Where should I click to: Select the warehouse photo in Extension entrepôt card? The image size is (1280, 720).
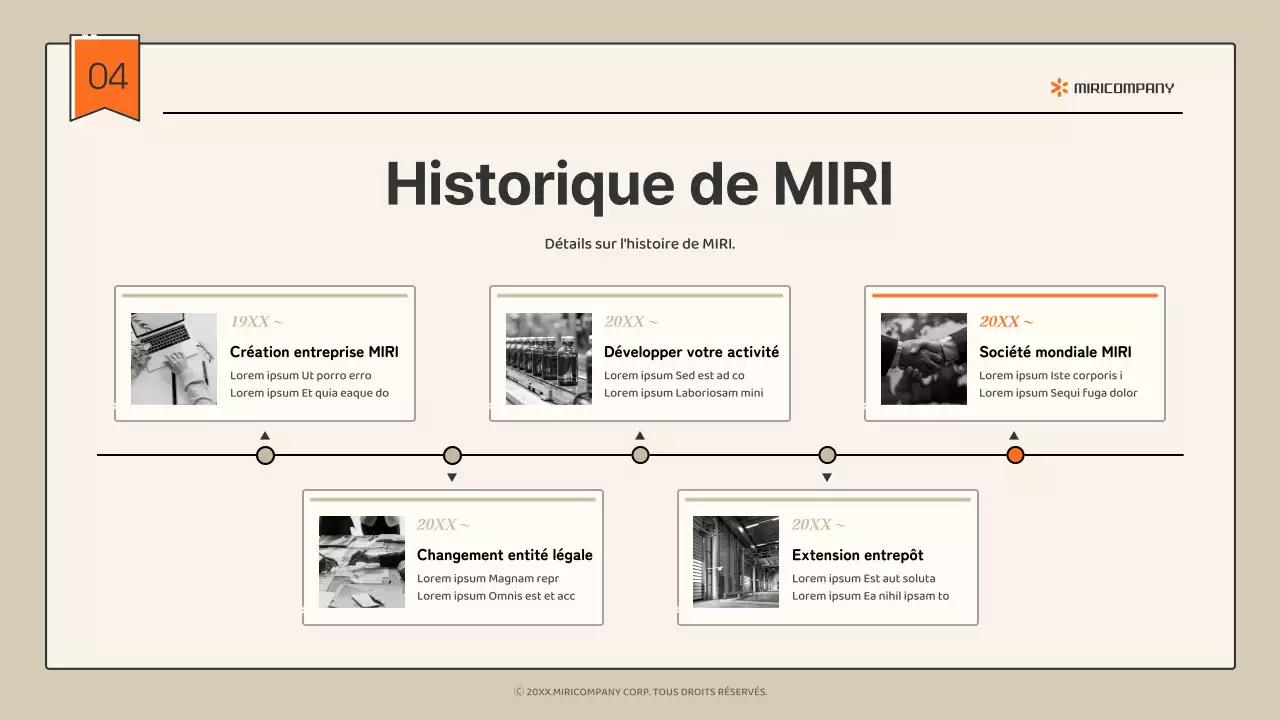(x=735, y=561)
